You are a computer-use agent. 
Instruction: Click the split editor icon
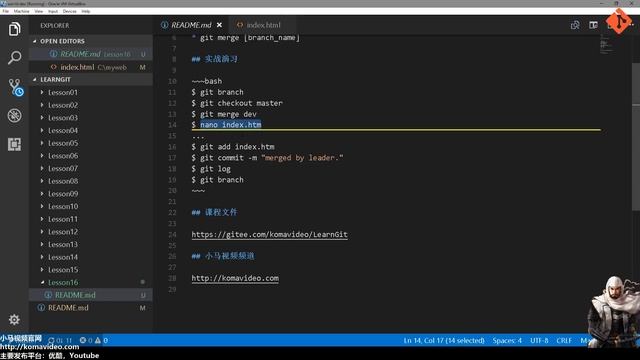593,25
